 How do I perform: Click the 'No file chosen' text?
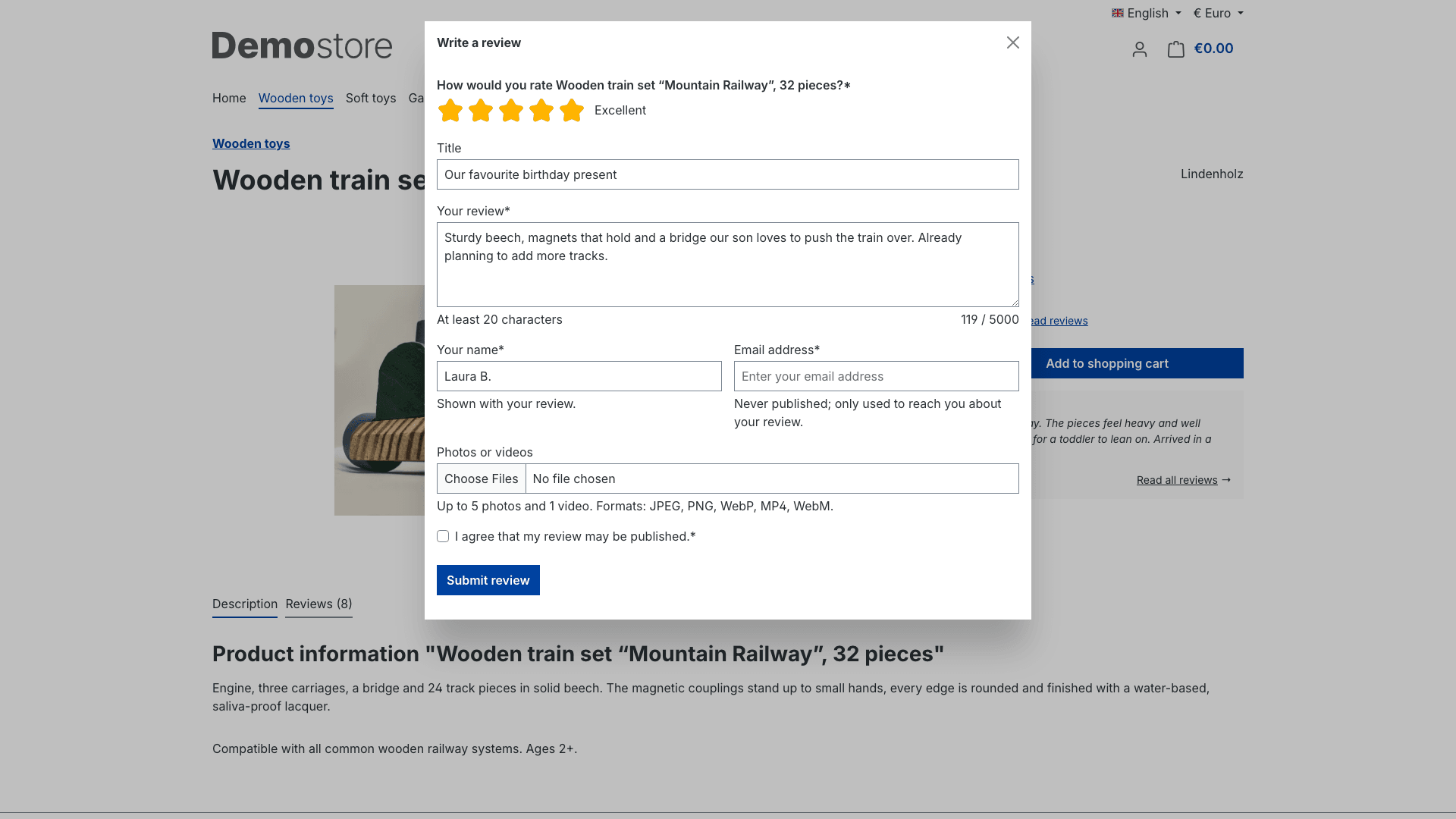(x=574, y=479)
